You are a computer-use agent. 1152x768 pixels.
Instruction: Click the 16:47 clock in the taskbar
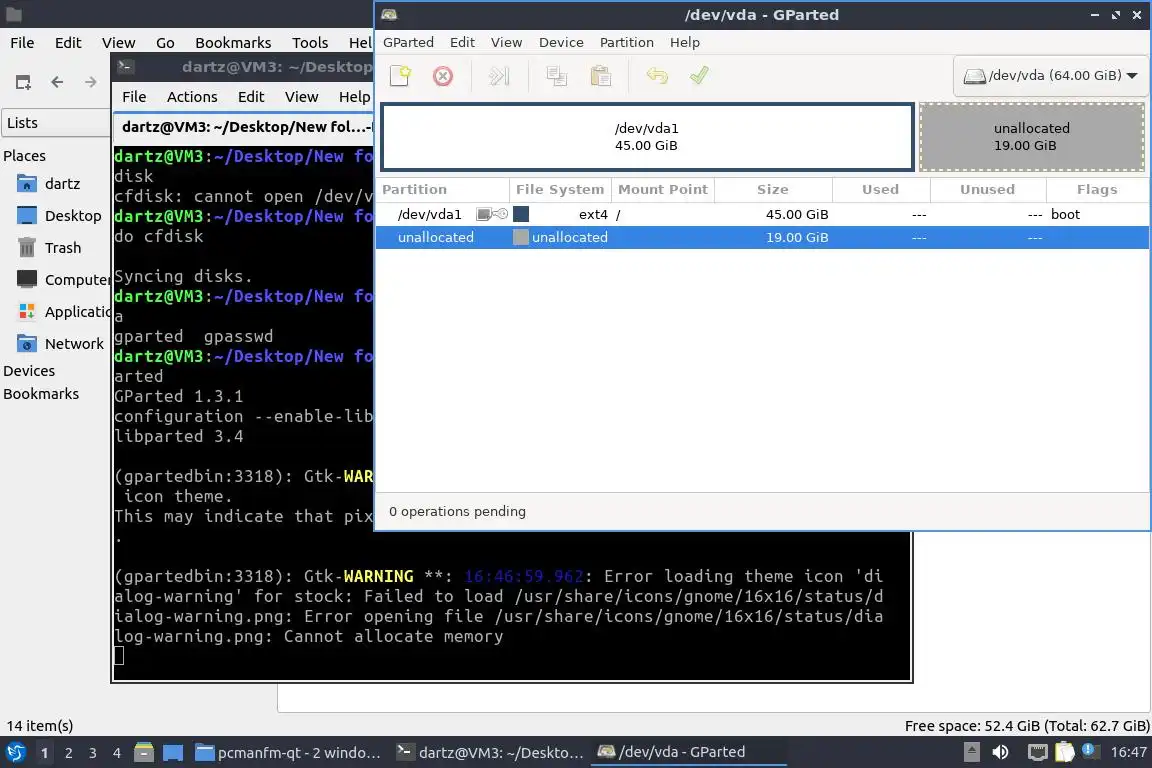(x=1128, y=753)
